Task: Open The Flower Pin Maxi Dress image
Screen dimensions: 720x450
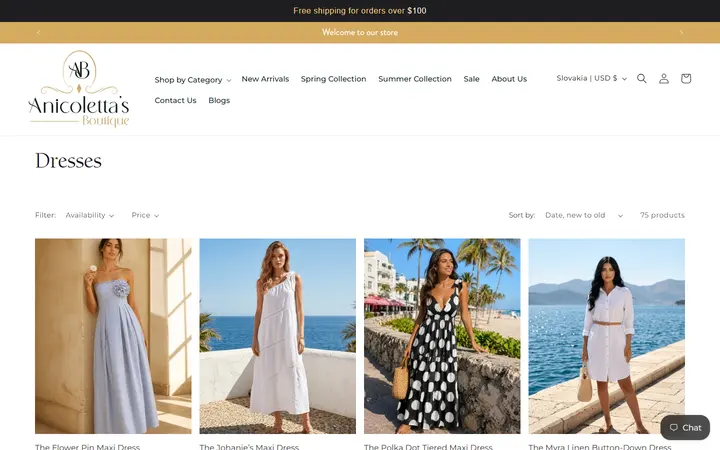Action: [x=113, y=336]
